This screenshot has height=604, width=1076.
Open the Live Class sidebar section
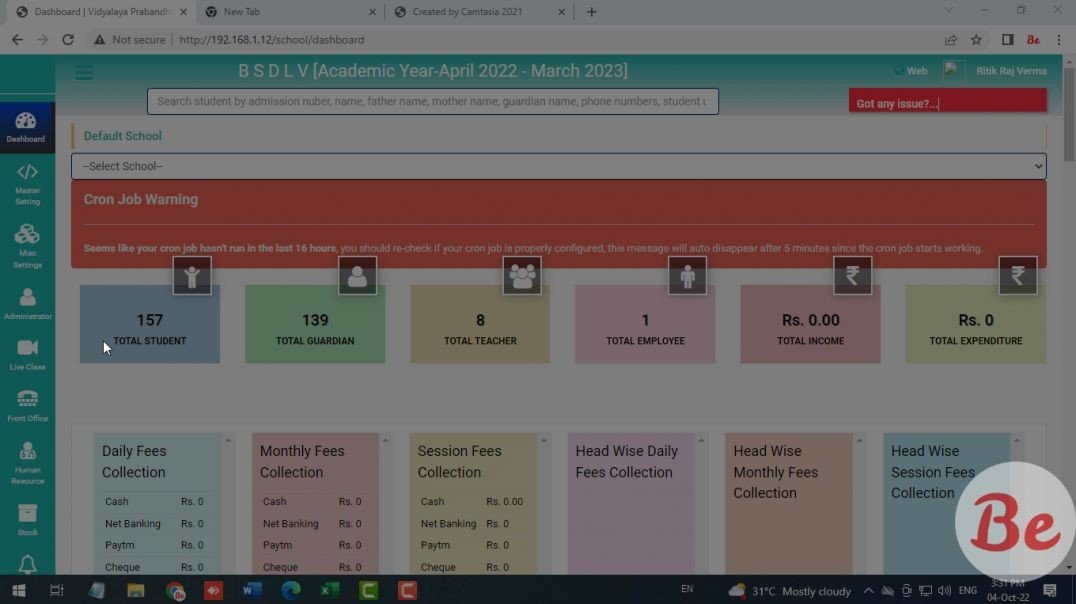click(27, 353)
